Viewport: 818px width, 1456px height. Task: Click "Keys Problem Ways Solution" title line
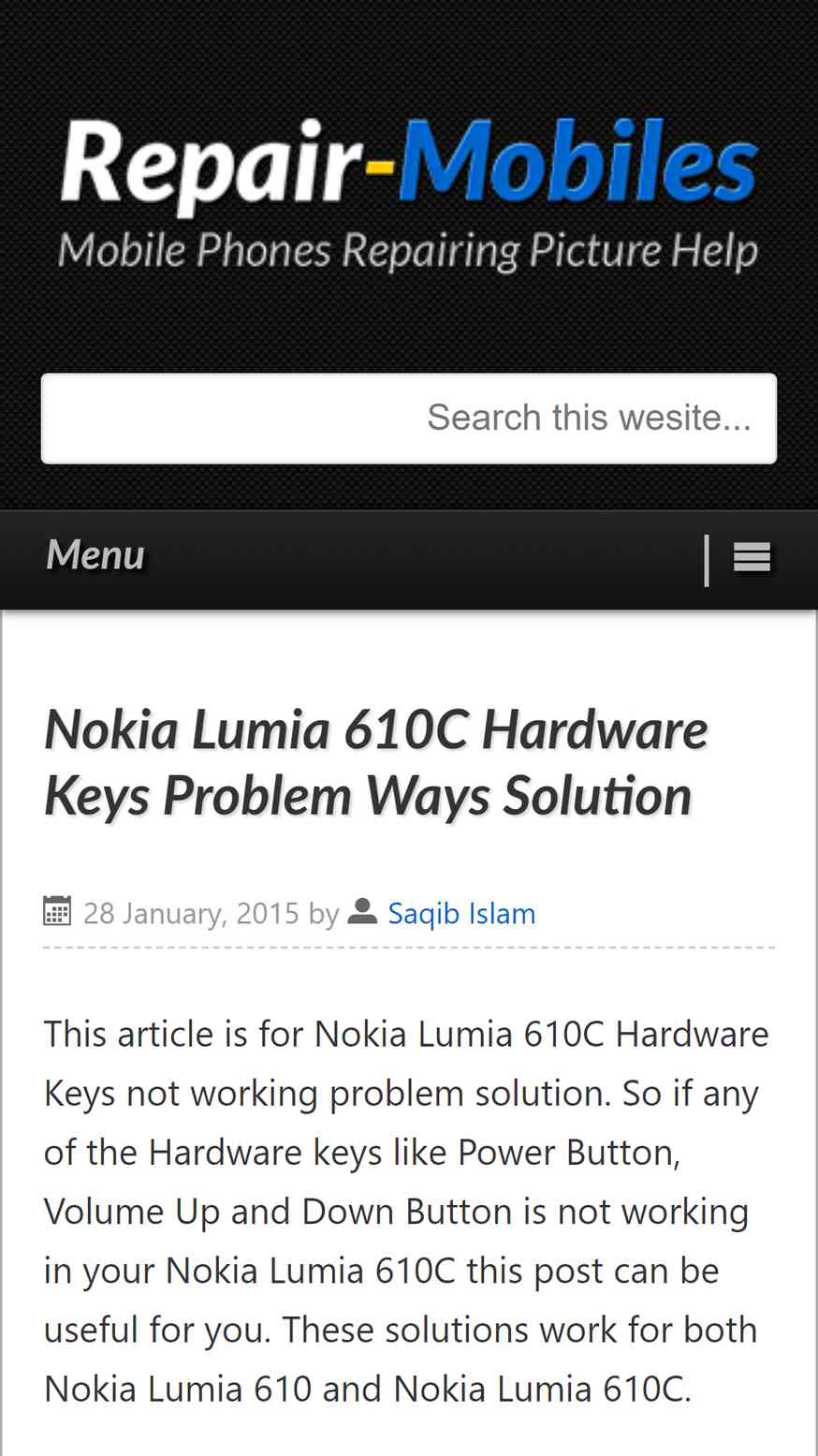[368, 797]
